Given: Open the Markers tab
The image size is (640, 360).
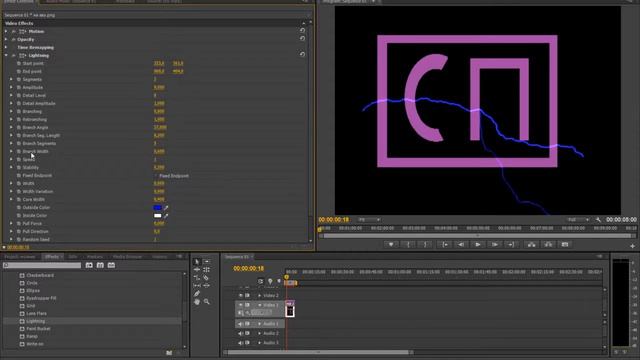Looking at the screenshot, I should click(95, 257).
